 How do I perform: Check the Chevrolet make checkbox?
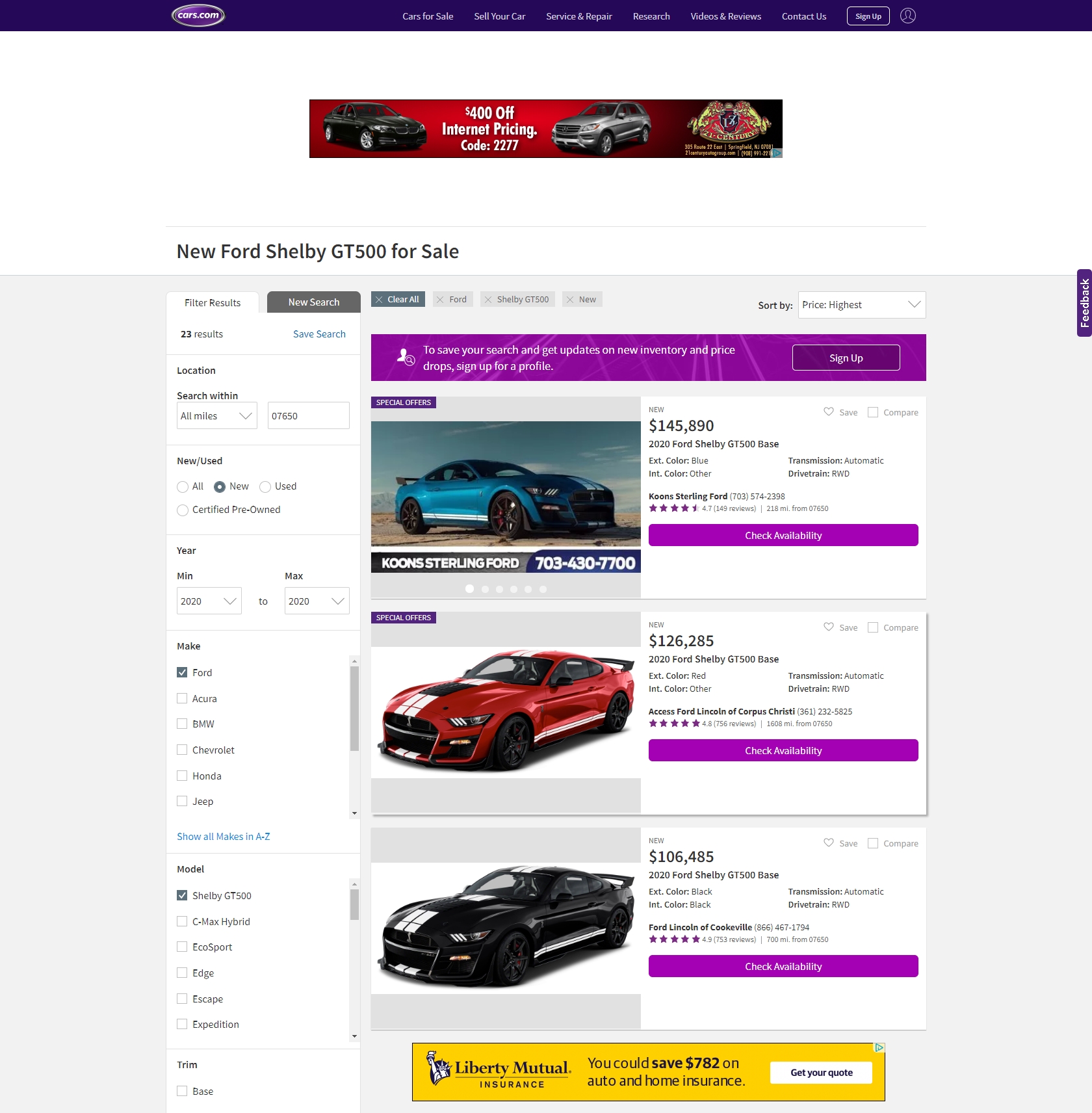[182, 750]
